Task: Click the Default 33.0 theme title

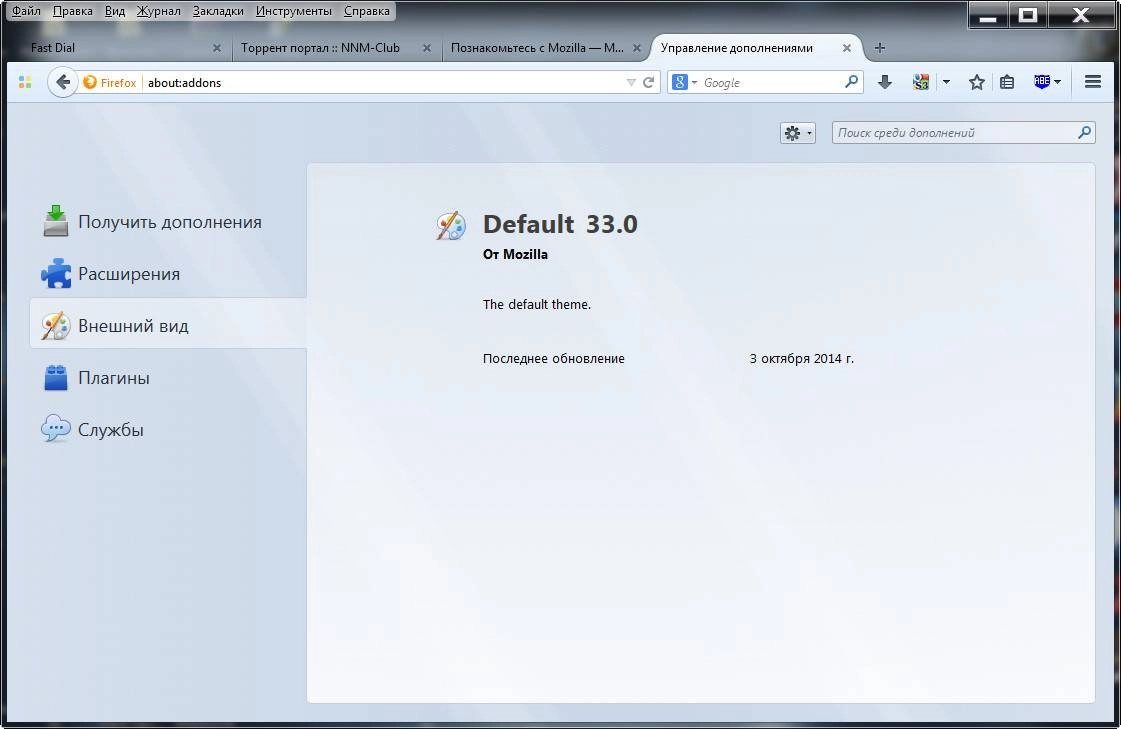Action: [x=560, y=224]
